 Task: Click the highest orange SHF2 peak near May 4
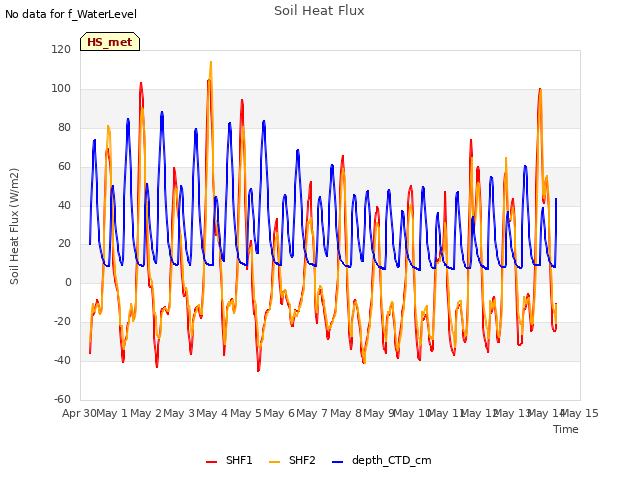(211, 63)
